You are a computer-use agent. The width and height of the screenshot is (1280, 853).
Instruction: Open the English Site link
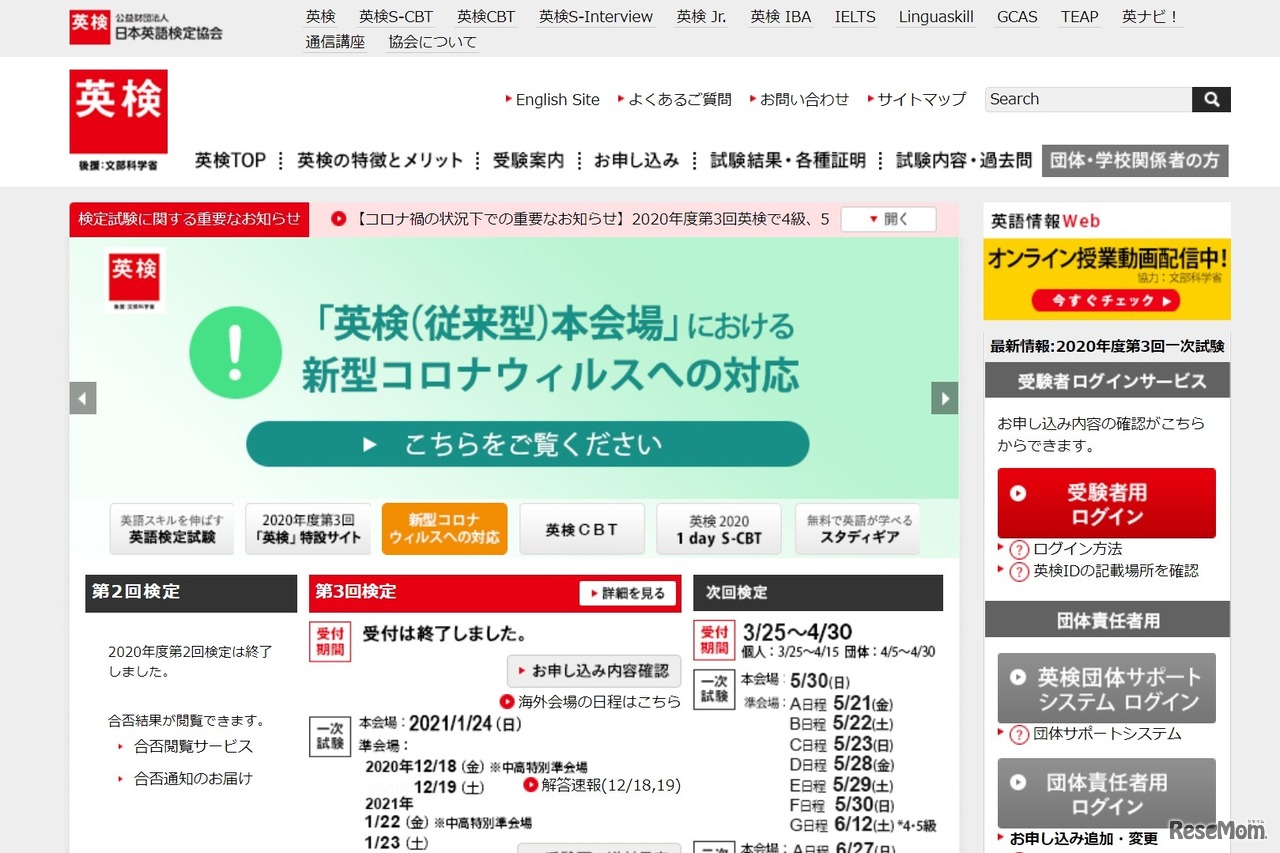point(557,100)
